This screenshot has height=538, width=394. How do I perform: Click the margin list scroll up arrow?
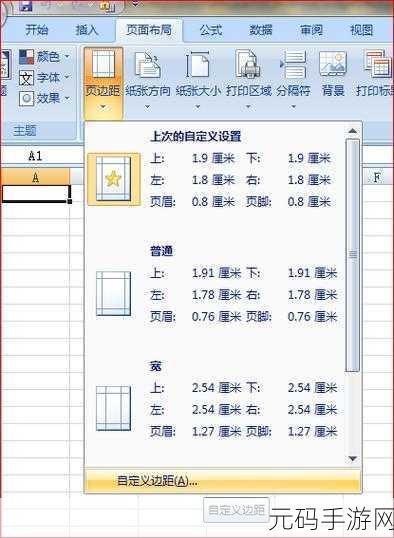pyautogui.click(x=352, y=131)
